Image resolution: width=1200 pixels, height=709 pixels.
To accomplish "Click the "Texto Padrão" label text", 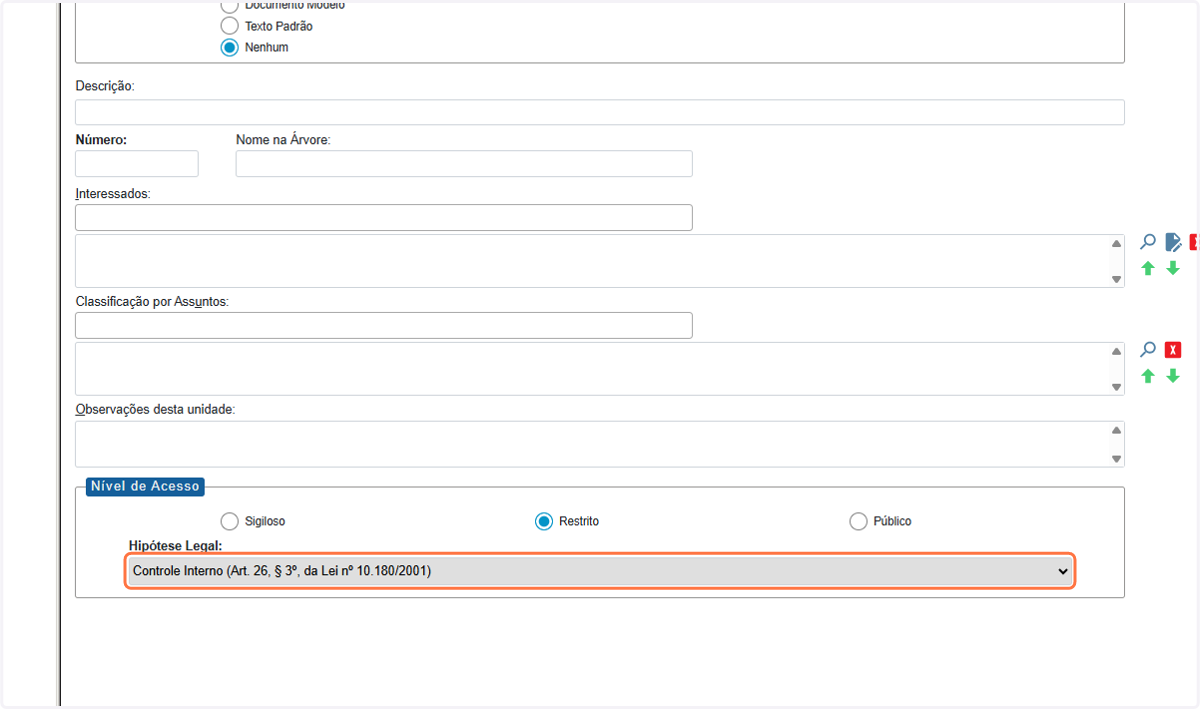I will pyautogui.click(x=279, y=26).
